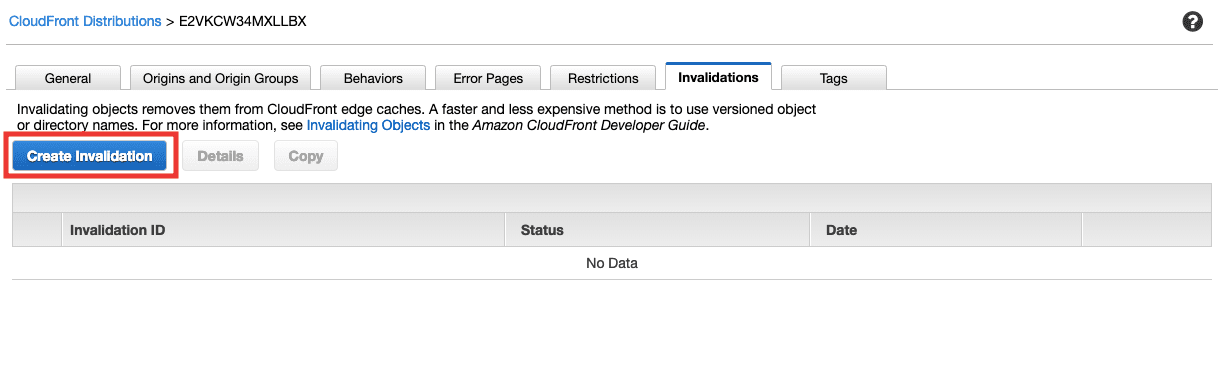Viewport: 1227px width, 374px height.
Task: Sort by the Status column header
Action: coord(658,230)
